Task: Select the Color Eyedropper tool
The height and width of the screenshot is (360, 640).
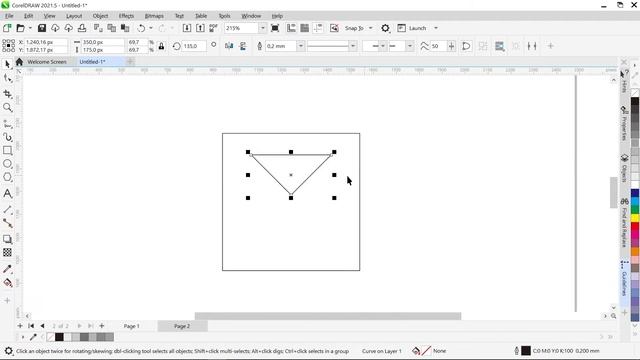Action: coord(7,269)
